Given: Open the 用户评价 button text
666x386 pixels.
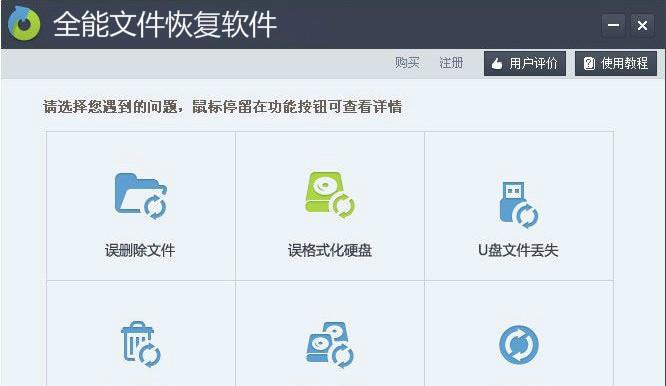Looking at the screenshot, I should pos(533,63).
